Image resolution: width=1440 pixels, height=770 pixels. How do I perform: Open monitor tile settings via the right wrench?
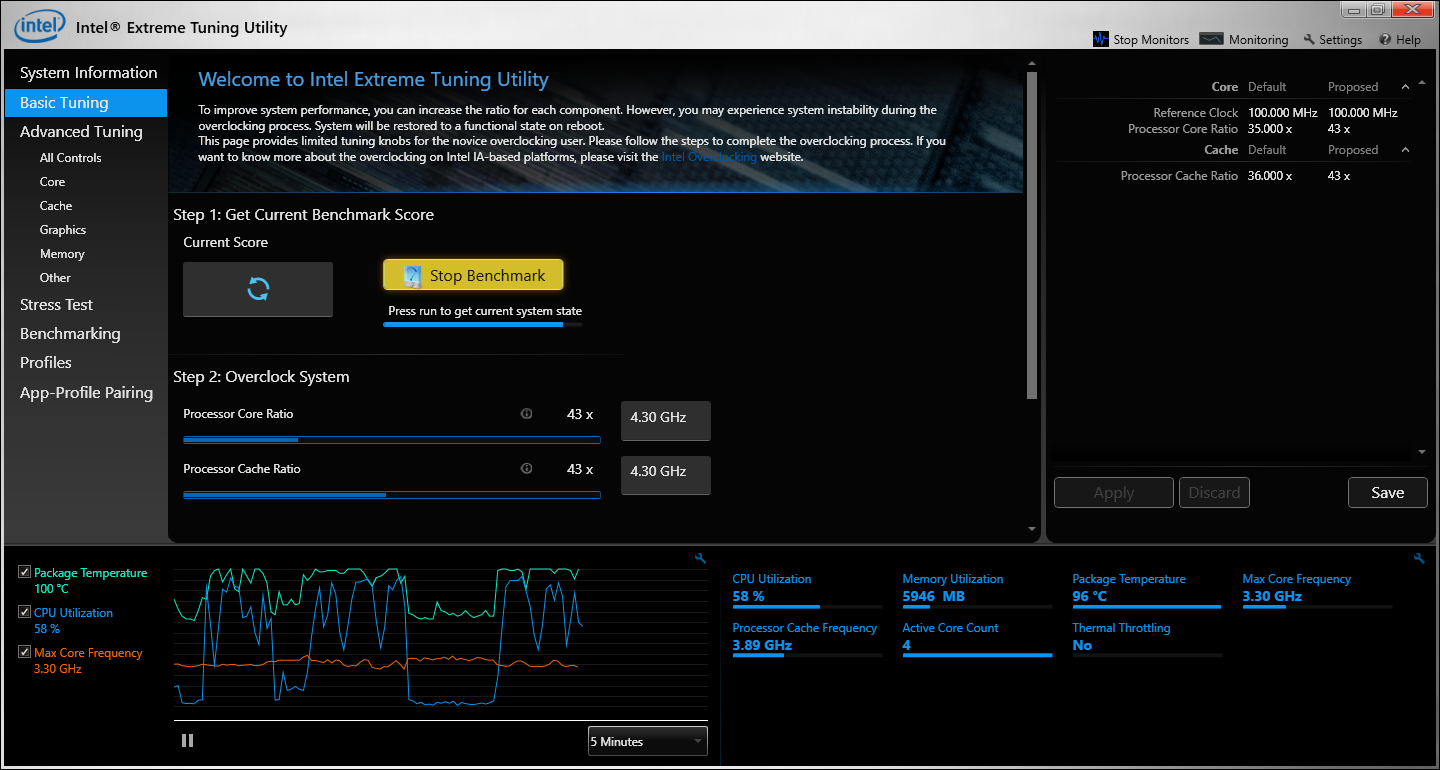(1419, 558)
